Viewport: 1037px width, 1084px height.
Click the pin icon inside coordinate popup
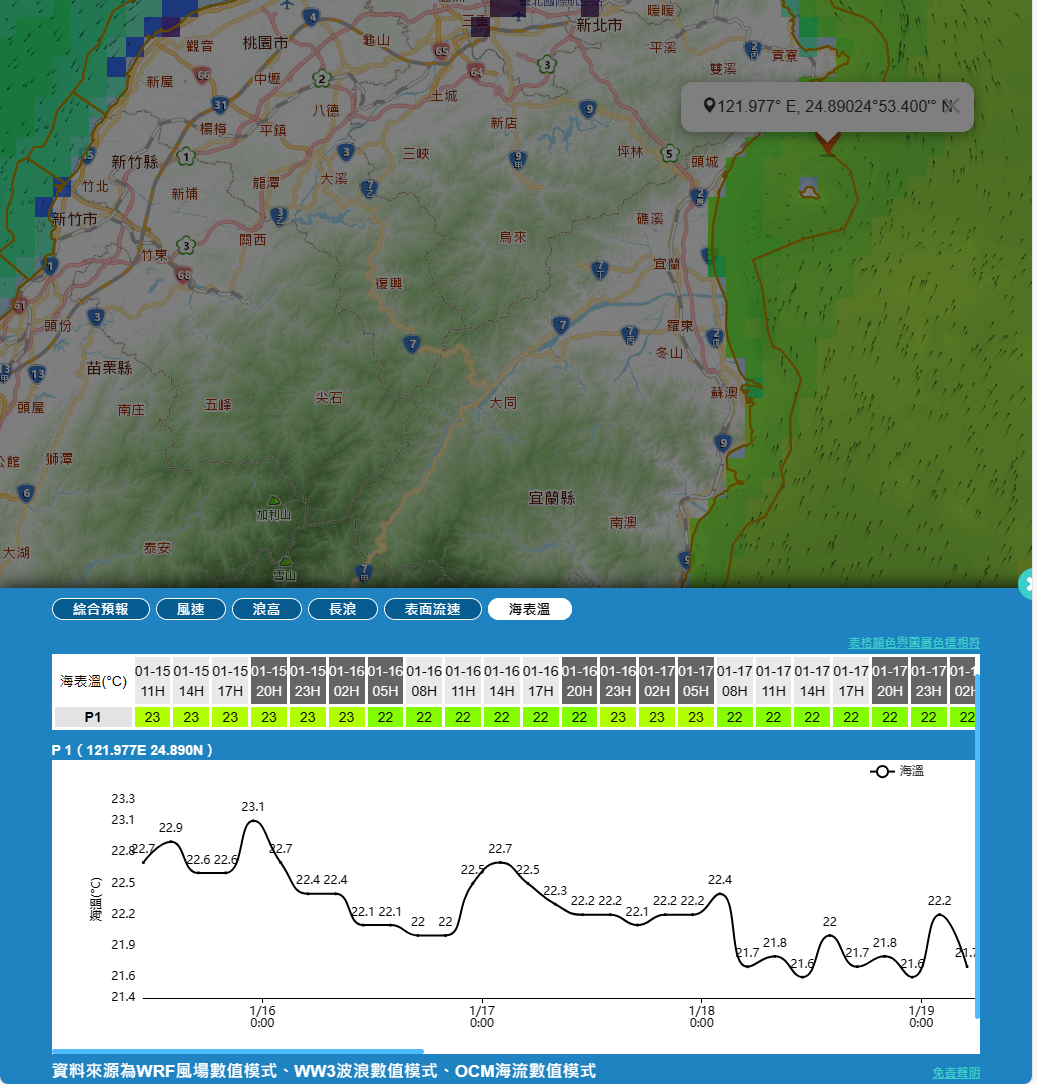click(709, 106)
